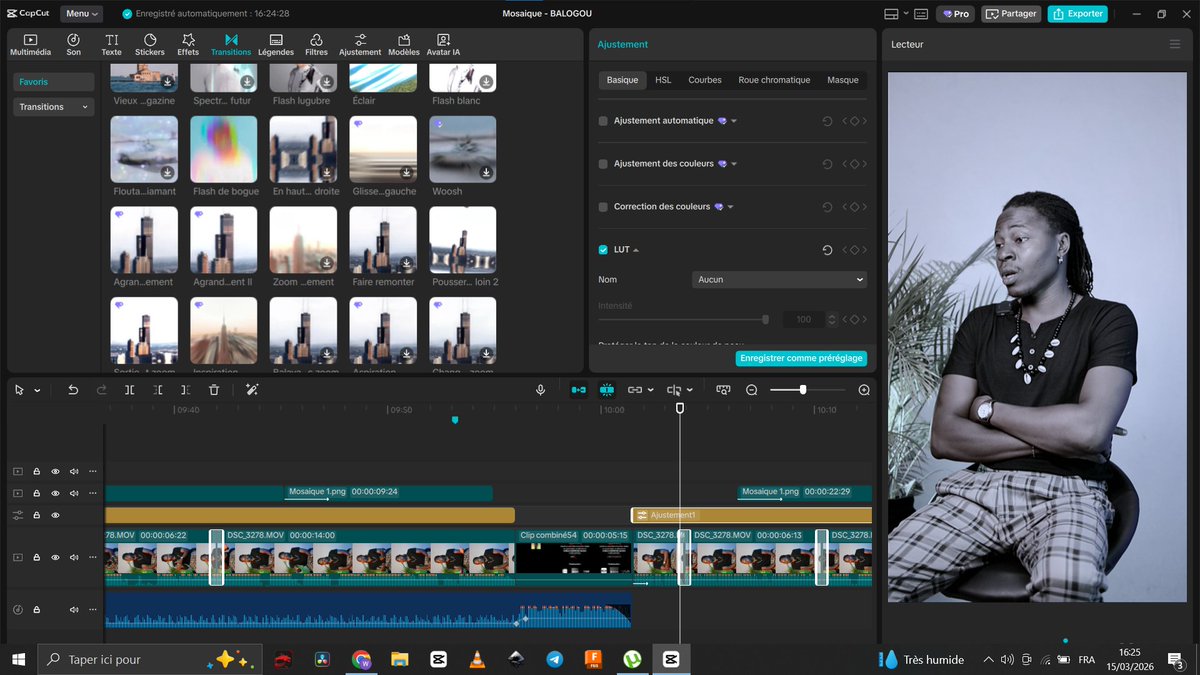Open Telegram from the Windows taskbar
This screenshot has height=675, width=1200.
point(554,659)
